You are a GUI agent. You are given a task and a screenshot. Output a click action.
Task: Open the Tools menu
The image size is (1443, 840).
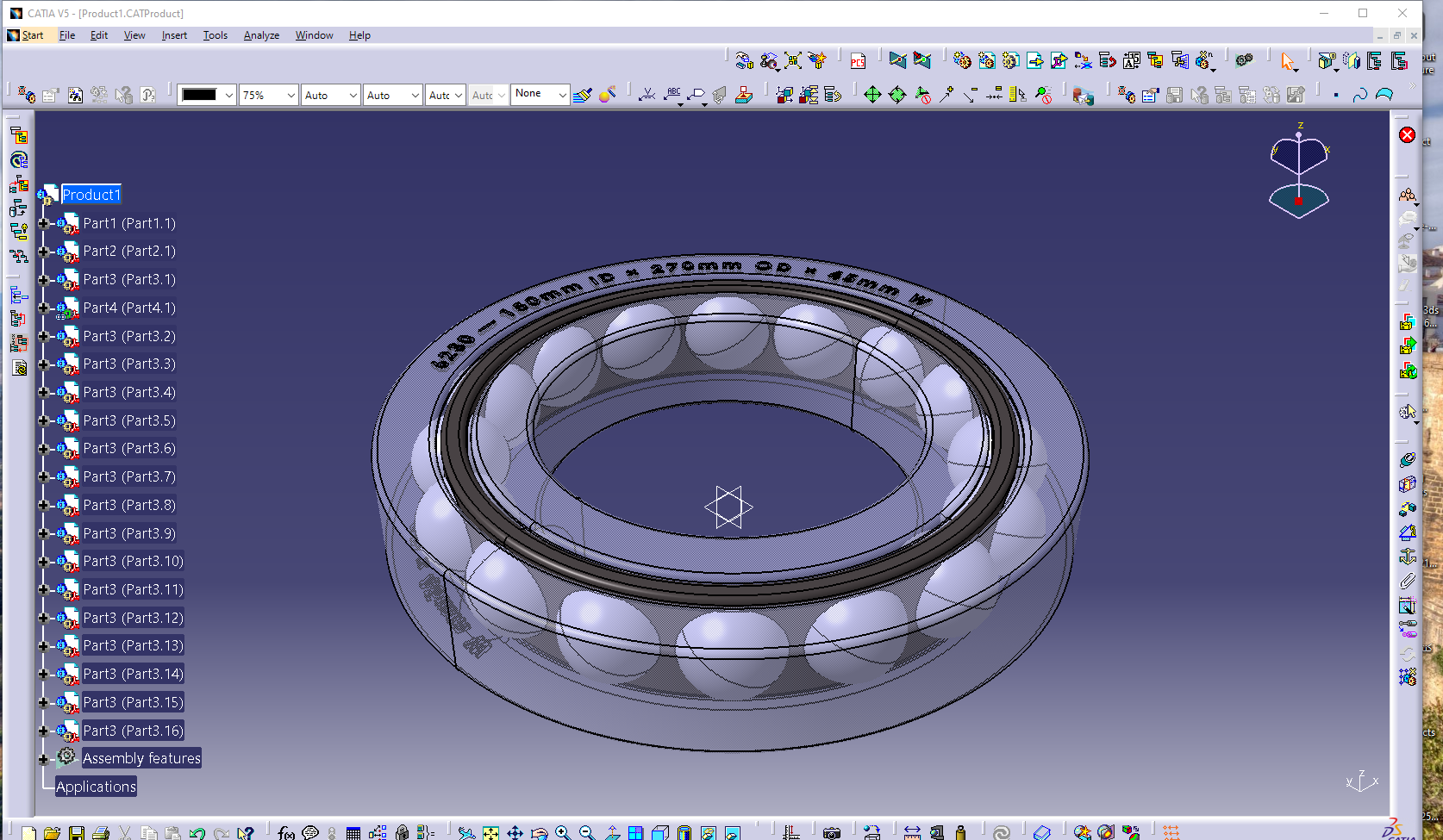pyautogui.click(x=216, y=35)
